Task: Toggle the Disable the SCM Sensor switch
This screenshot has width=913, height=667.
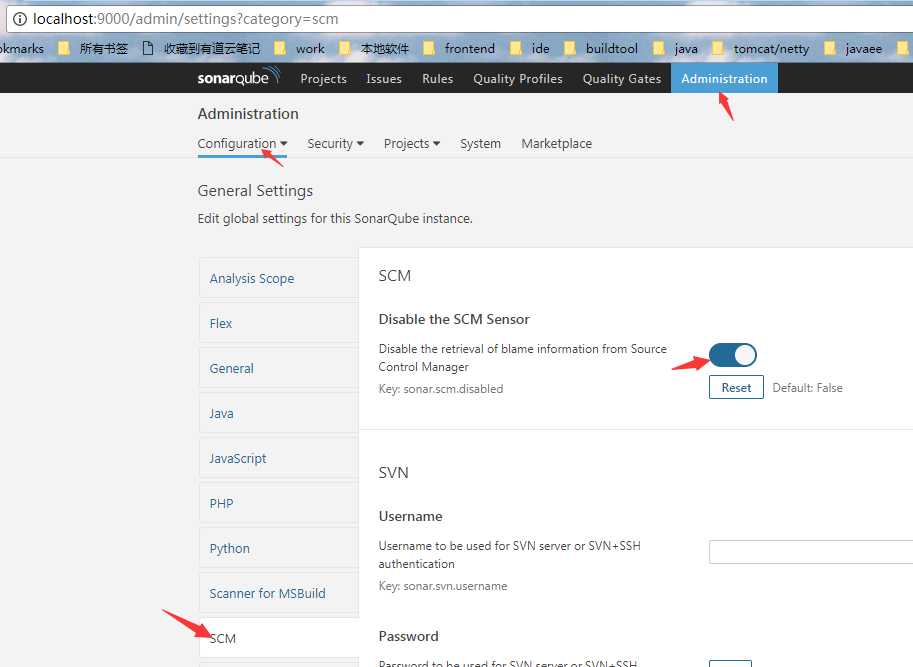Action: point(732,355)
